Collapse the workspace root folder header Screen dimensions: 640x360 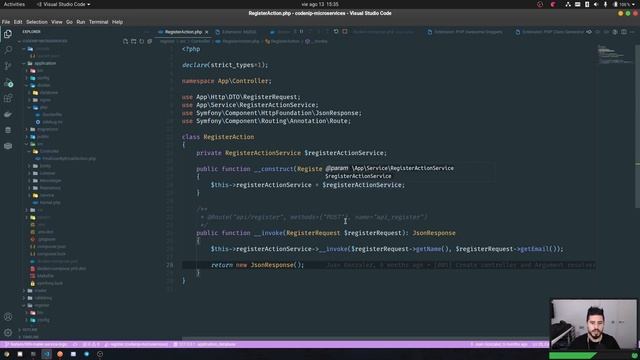[44, 41]
